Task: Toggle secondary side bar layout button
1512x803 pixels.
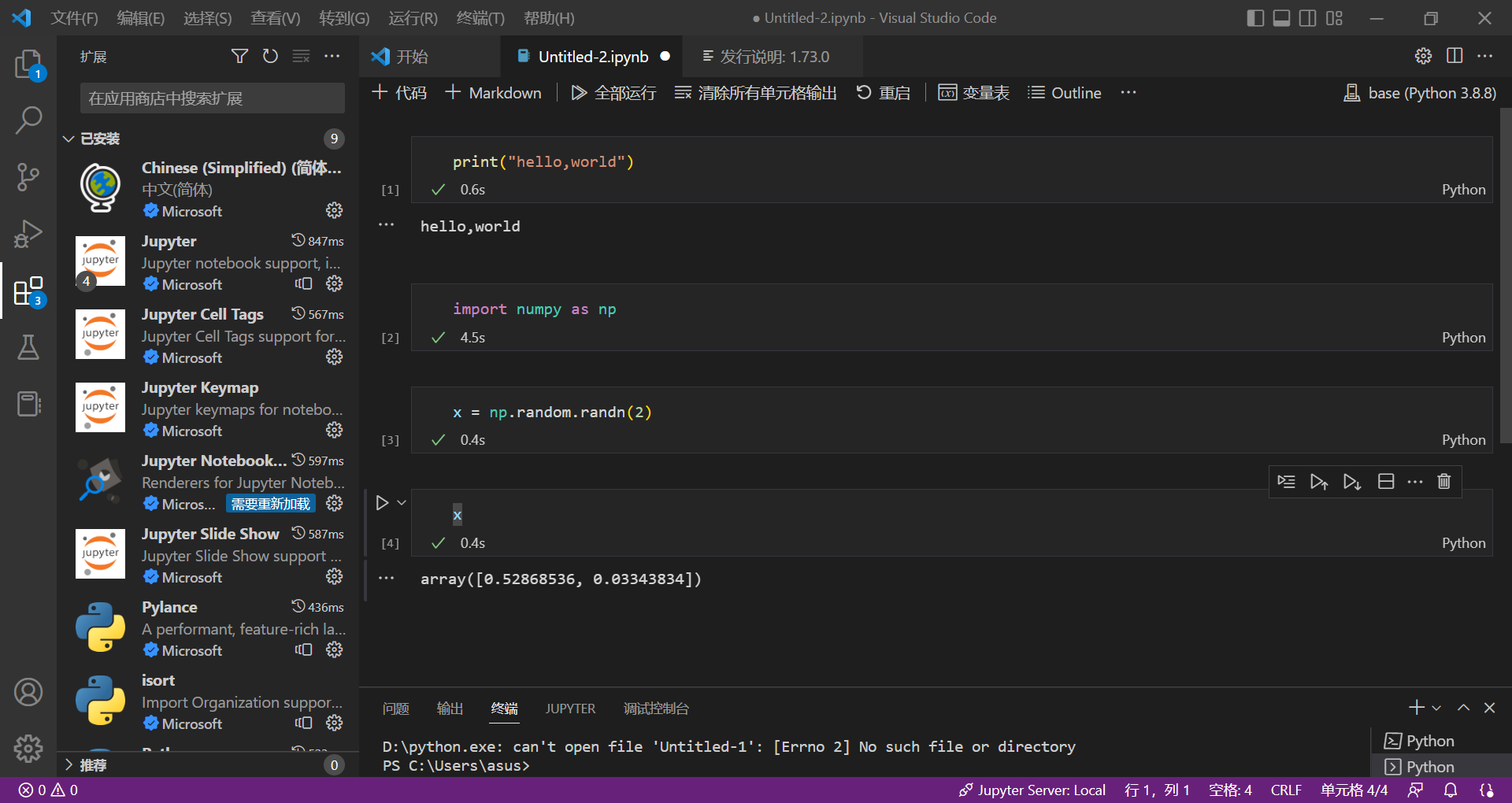Action: (1307, 17)
